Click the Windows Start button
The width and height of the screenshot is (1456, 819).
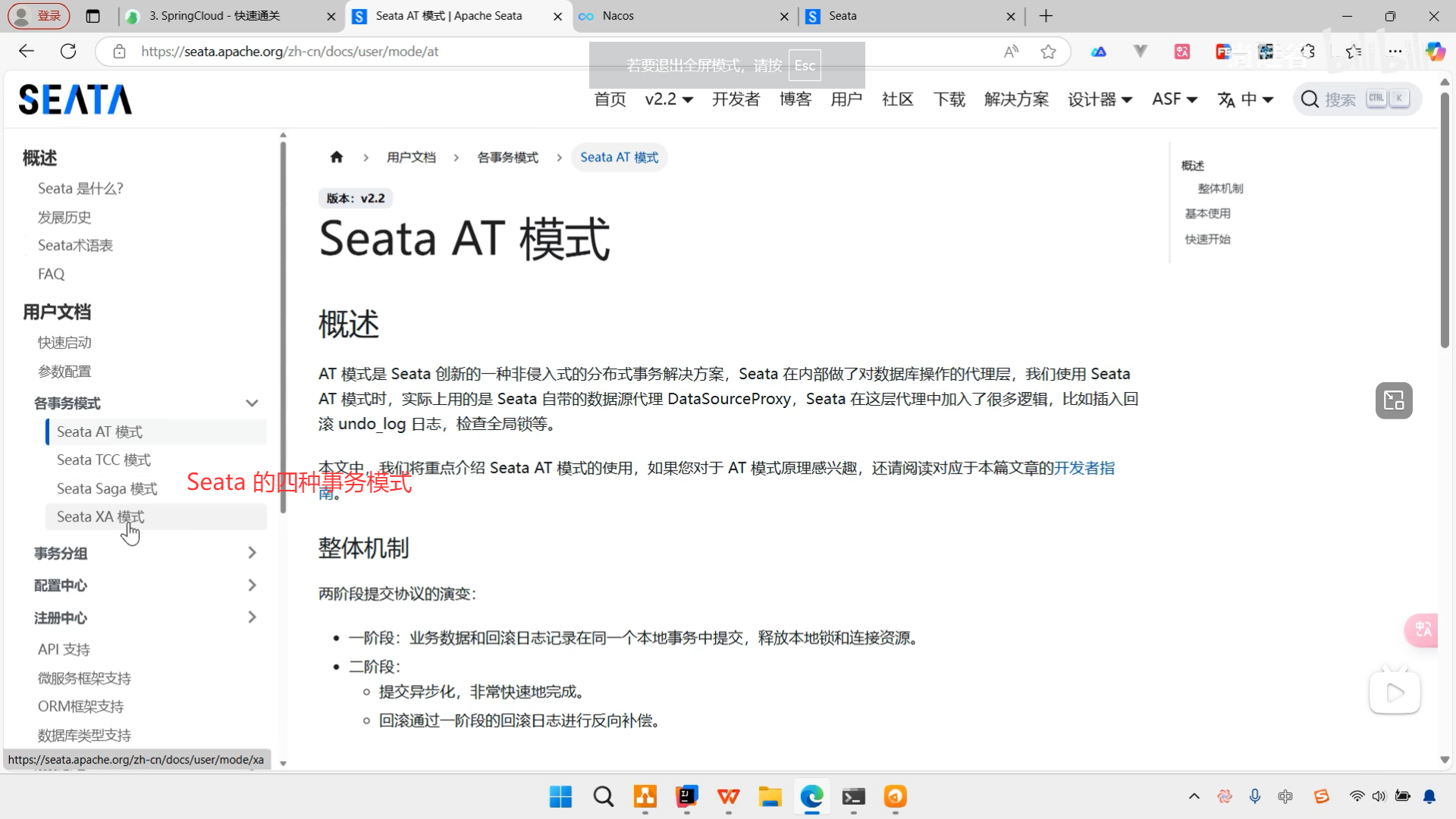[x=560, y=796]
